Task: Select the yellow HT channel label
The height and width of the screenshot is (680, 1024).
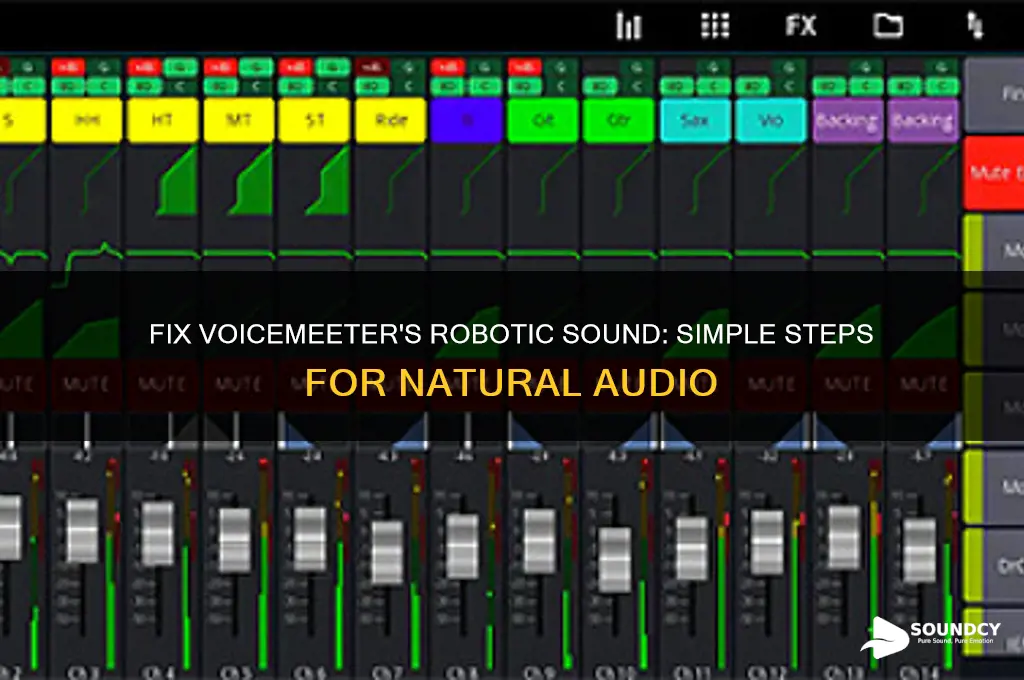Action: [x=163, y=120]
